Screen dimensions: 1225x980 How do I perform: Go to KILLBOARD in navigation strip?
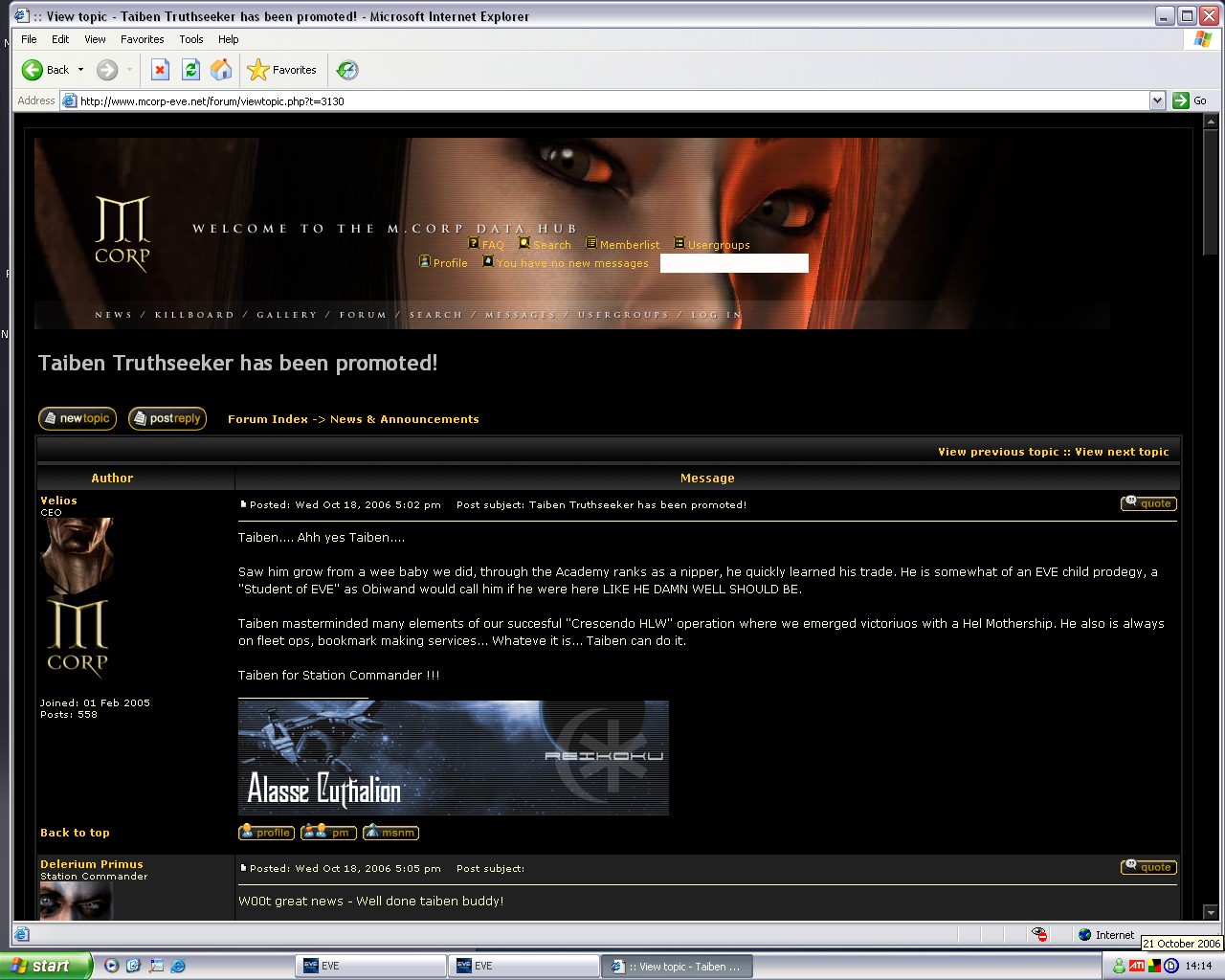[x=194, y=315]
